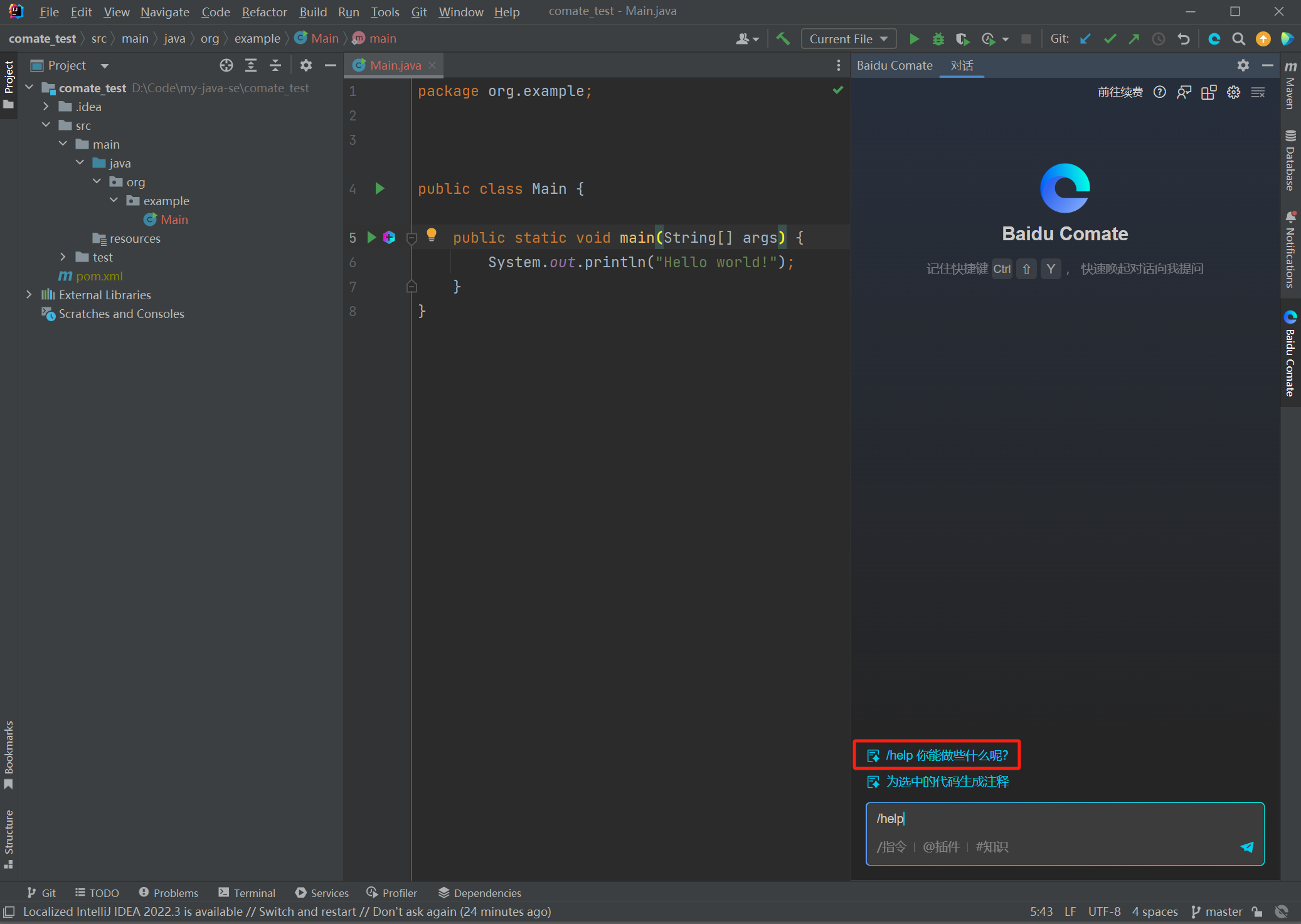Click the /help 你能做些什么呢 suggestion
Screen dimensions: 1301x924
pyautogui.click(x=946, y=755)
